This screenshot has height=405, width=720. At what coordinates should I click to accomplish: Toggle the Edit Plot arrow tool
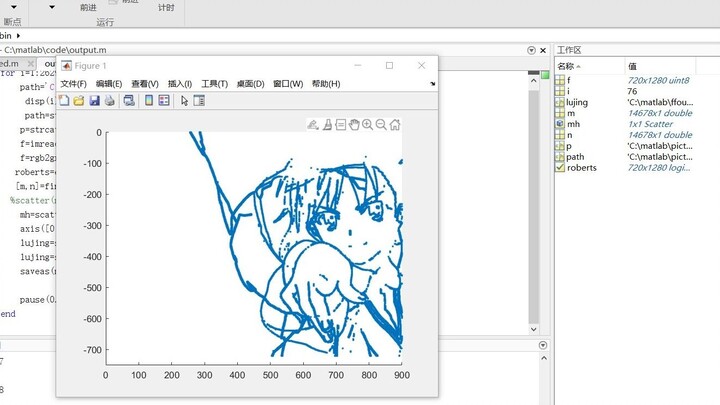(185, 101)
